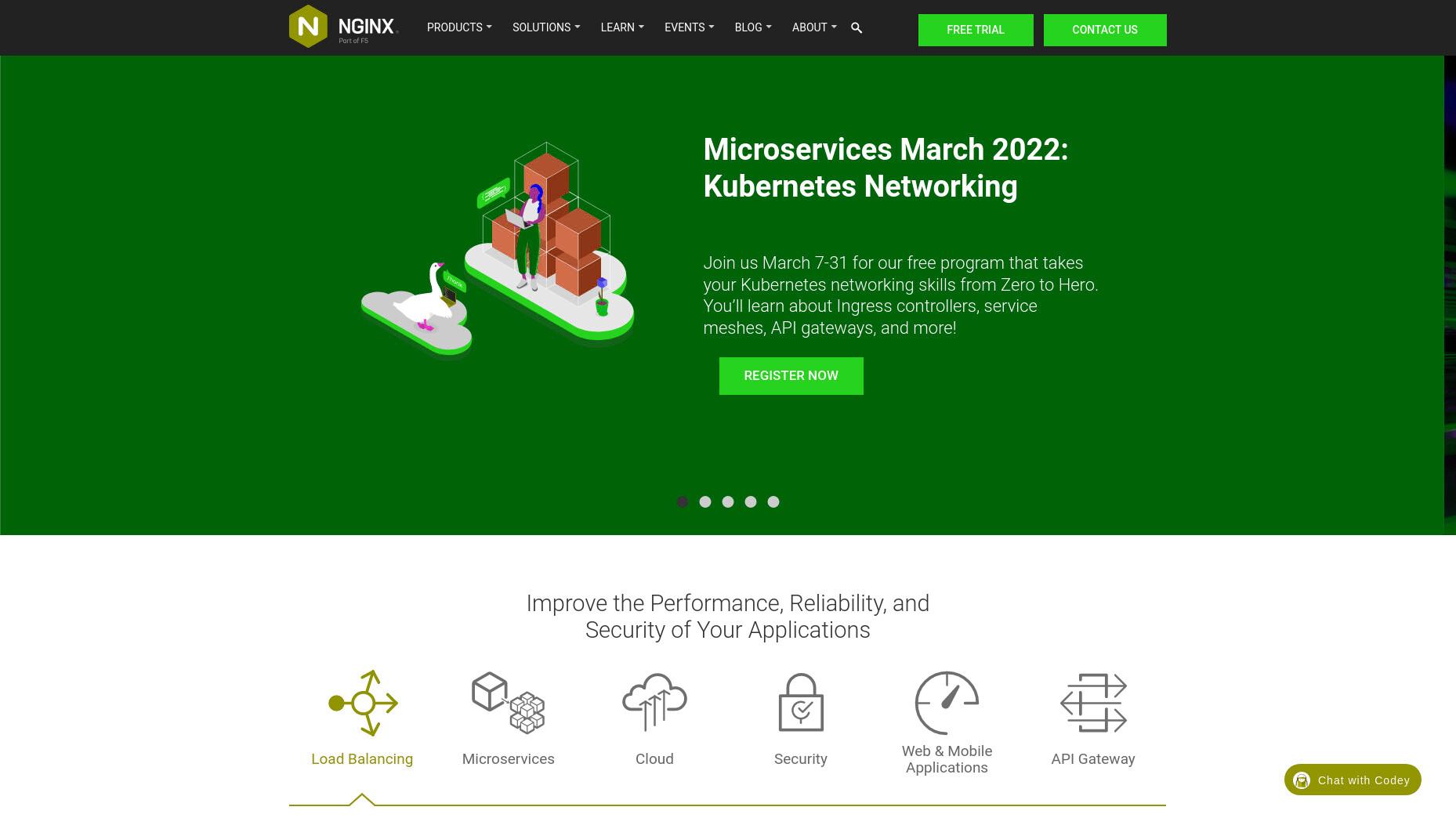Click the Contact Us button
The height and width of the screenshot is (825, 1456).
1105,30
